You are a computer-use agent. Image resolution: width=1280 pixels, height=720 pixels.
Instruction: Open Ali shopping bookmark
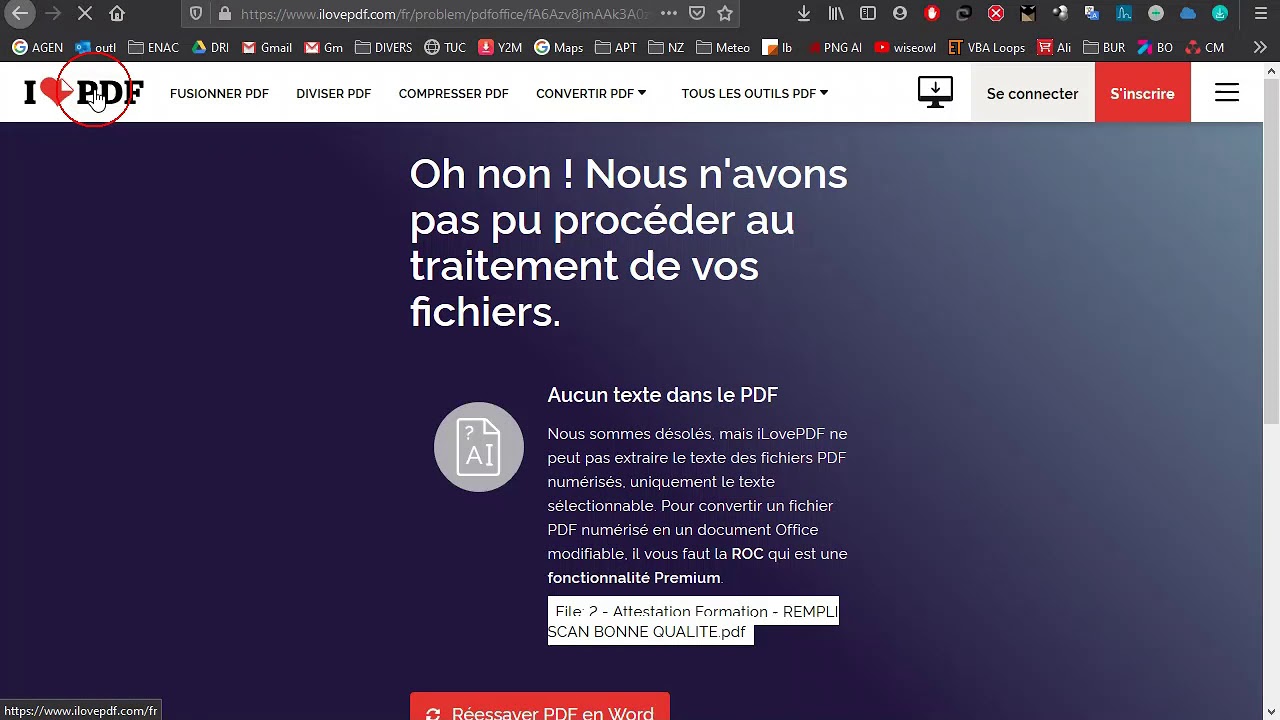click(1054, 47)
